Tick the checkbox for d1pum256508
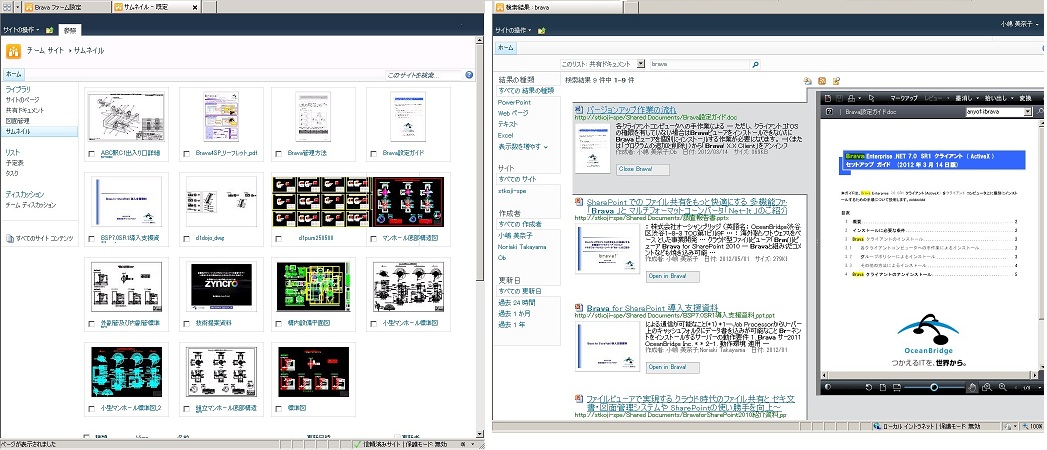This screenshot has height=450, width=1047. tap(279, 239)
